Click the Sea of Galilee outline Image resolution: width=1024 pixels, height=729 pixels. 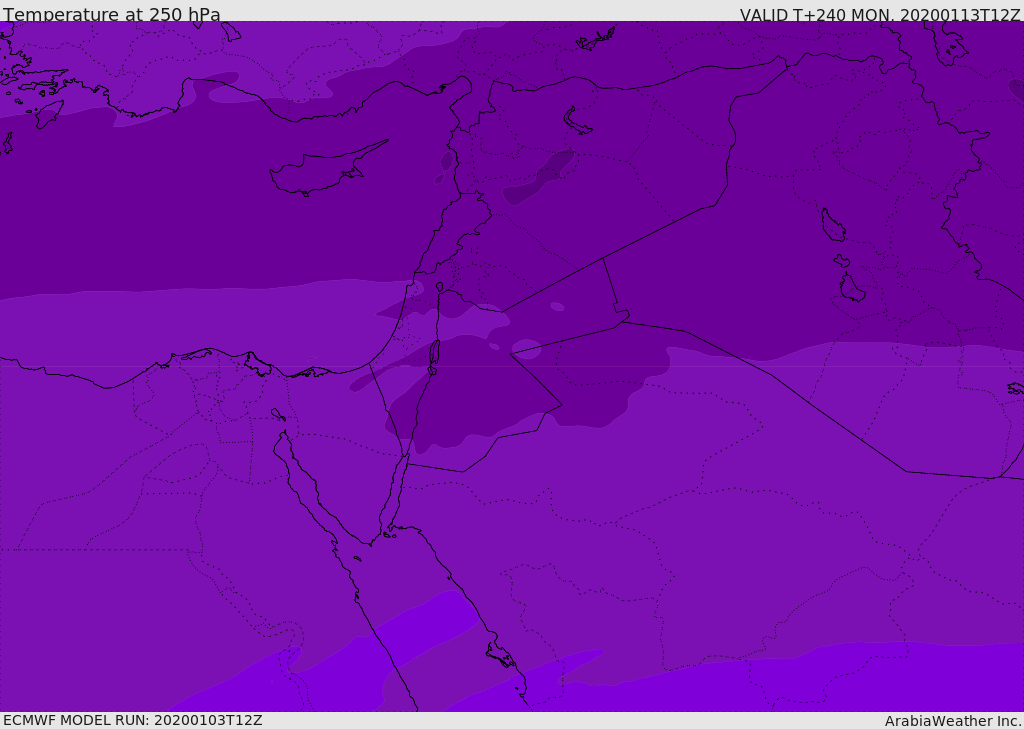point(440,287)
